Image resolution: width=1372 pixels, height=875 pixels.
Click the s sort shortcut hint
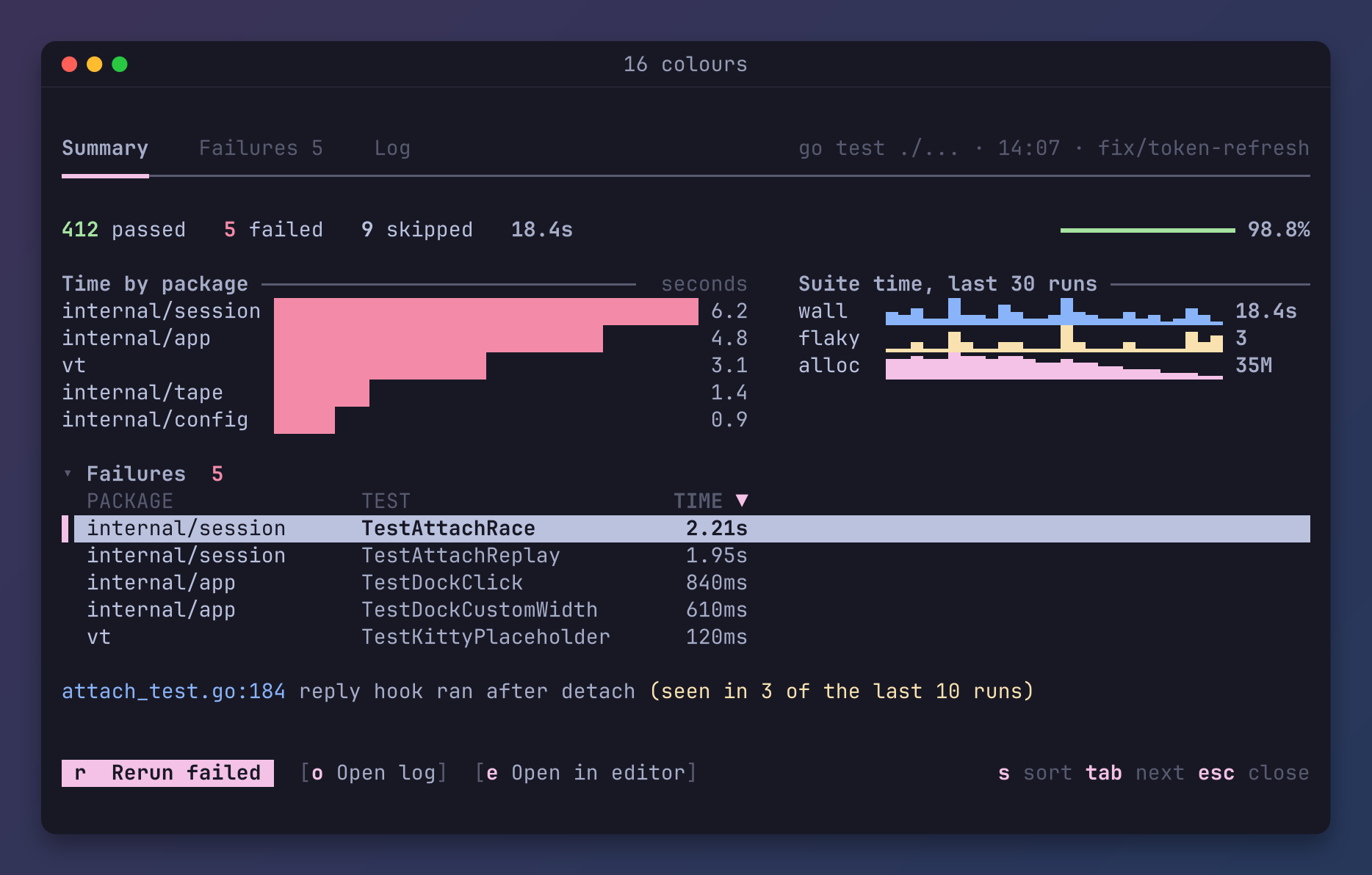(1035, 773)
